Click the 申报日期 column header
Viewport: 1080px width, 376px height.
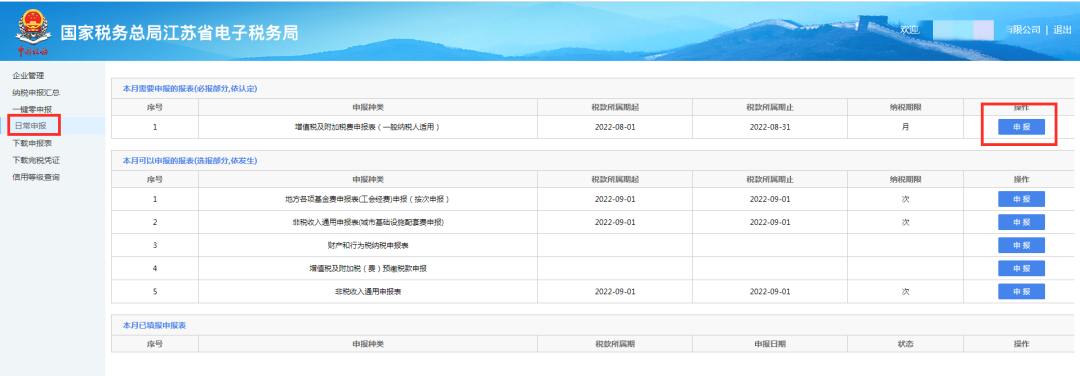coord(770,344)
